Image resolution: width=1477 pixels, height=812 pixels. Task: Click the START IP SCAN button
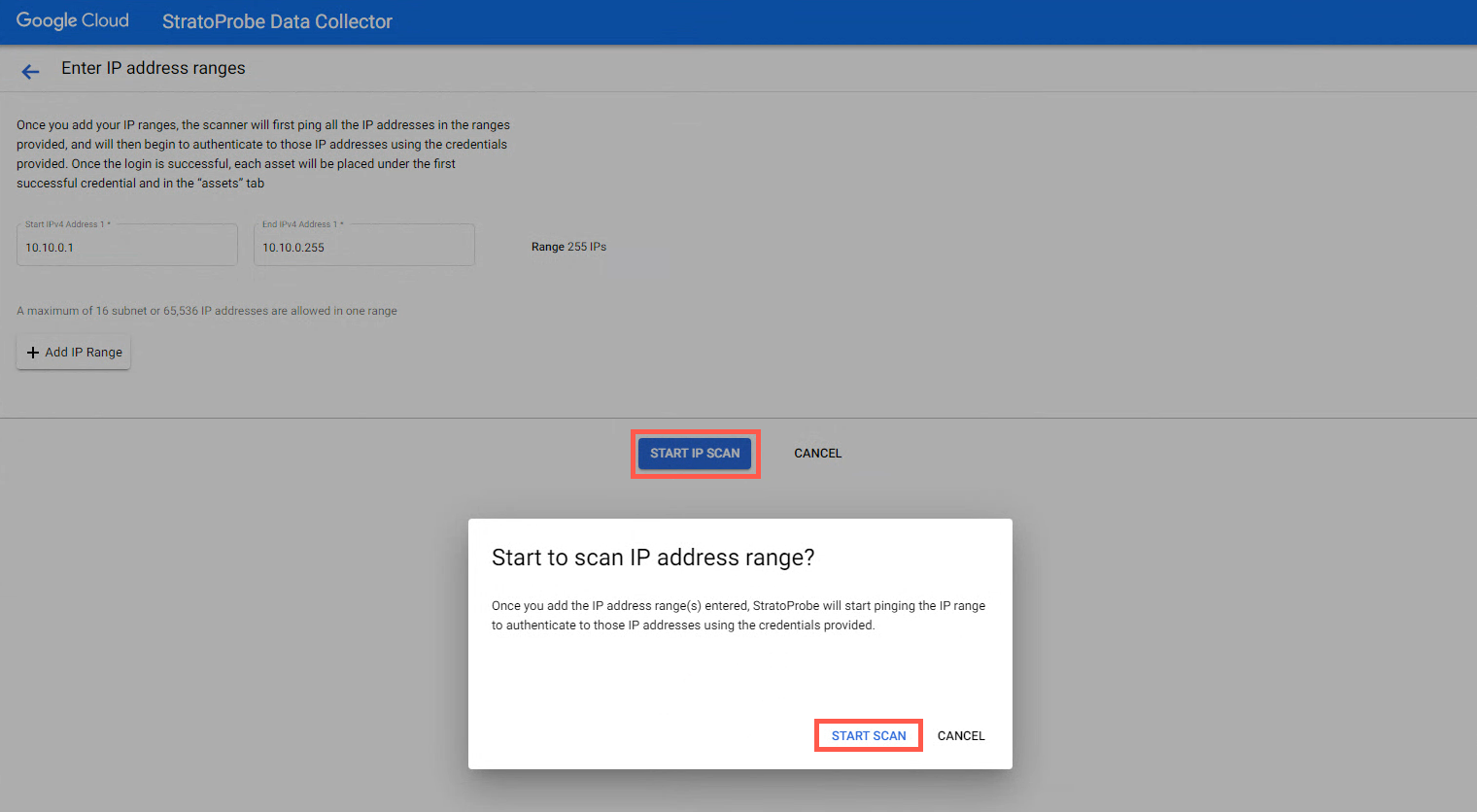coord(695,454)
